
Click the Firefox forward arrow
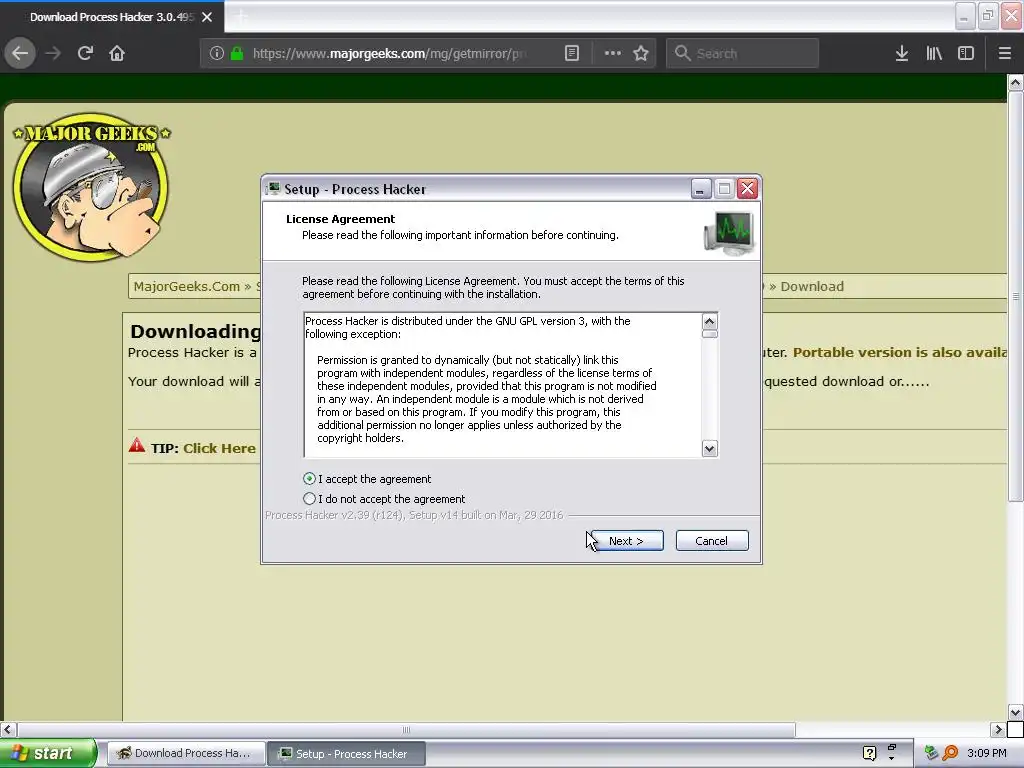point(53,53)
